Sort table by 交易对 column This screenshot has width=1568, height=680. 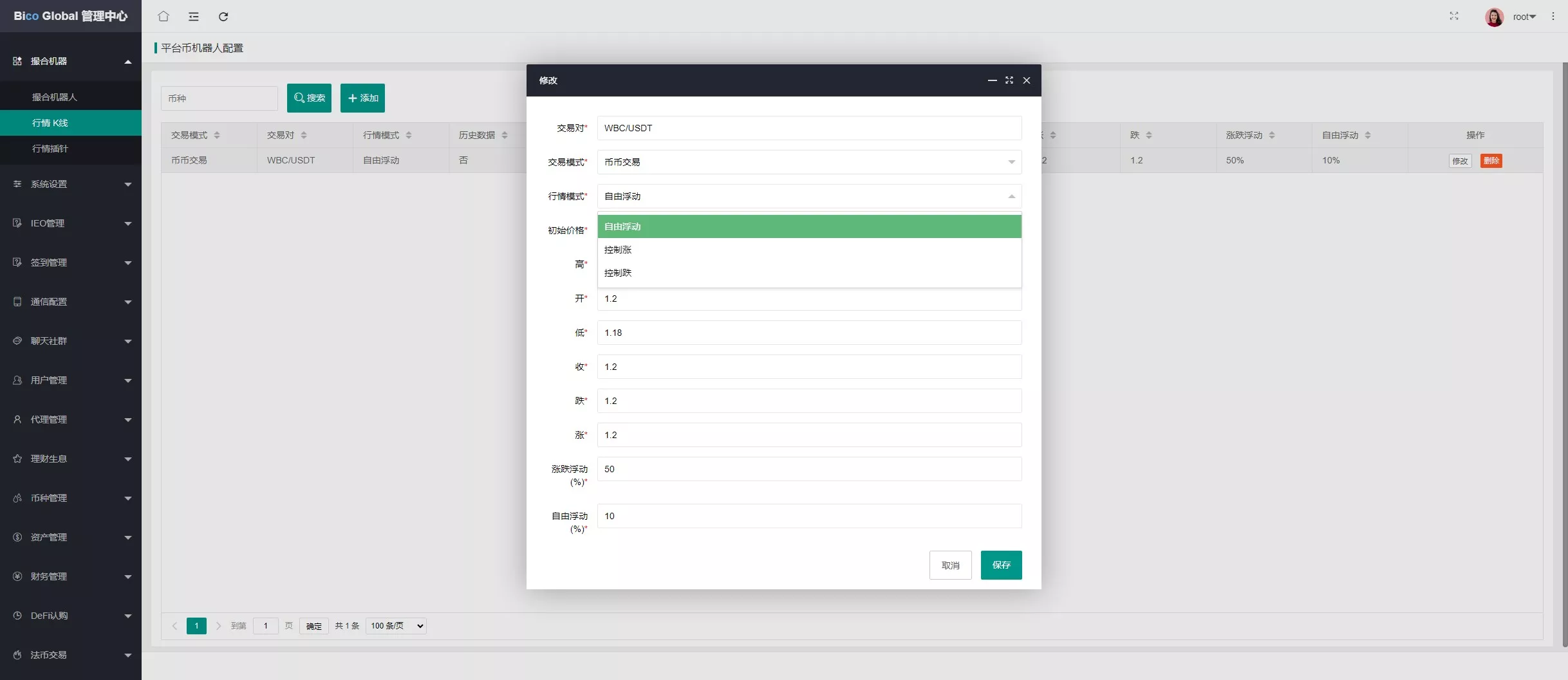(304, 135)
